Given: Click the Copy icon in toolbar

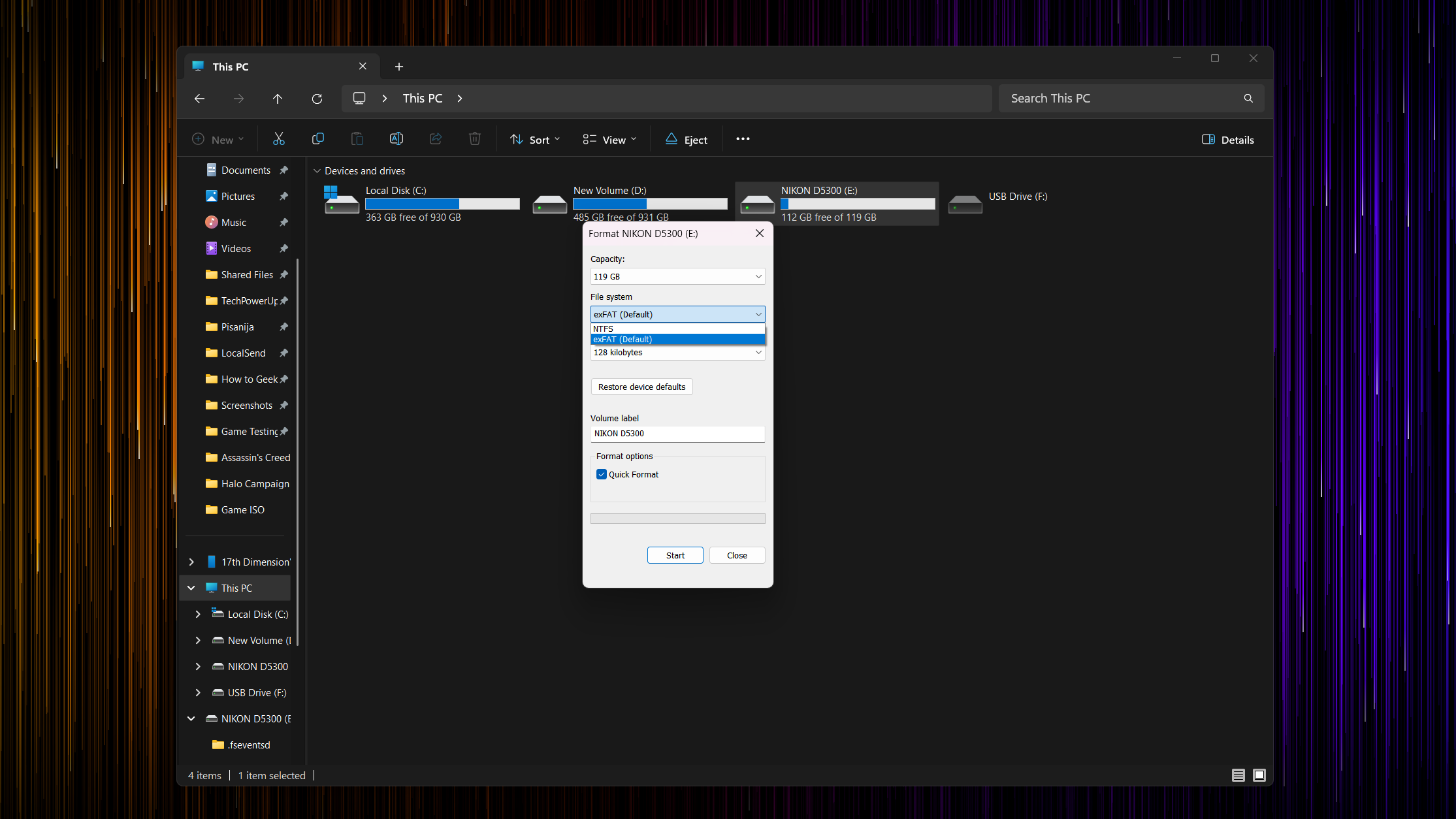Looking at the screenshot, I should coord(318,139).
